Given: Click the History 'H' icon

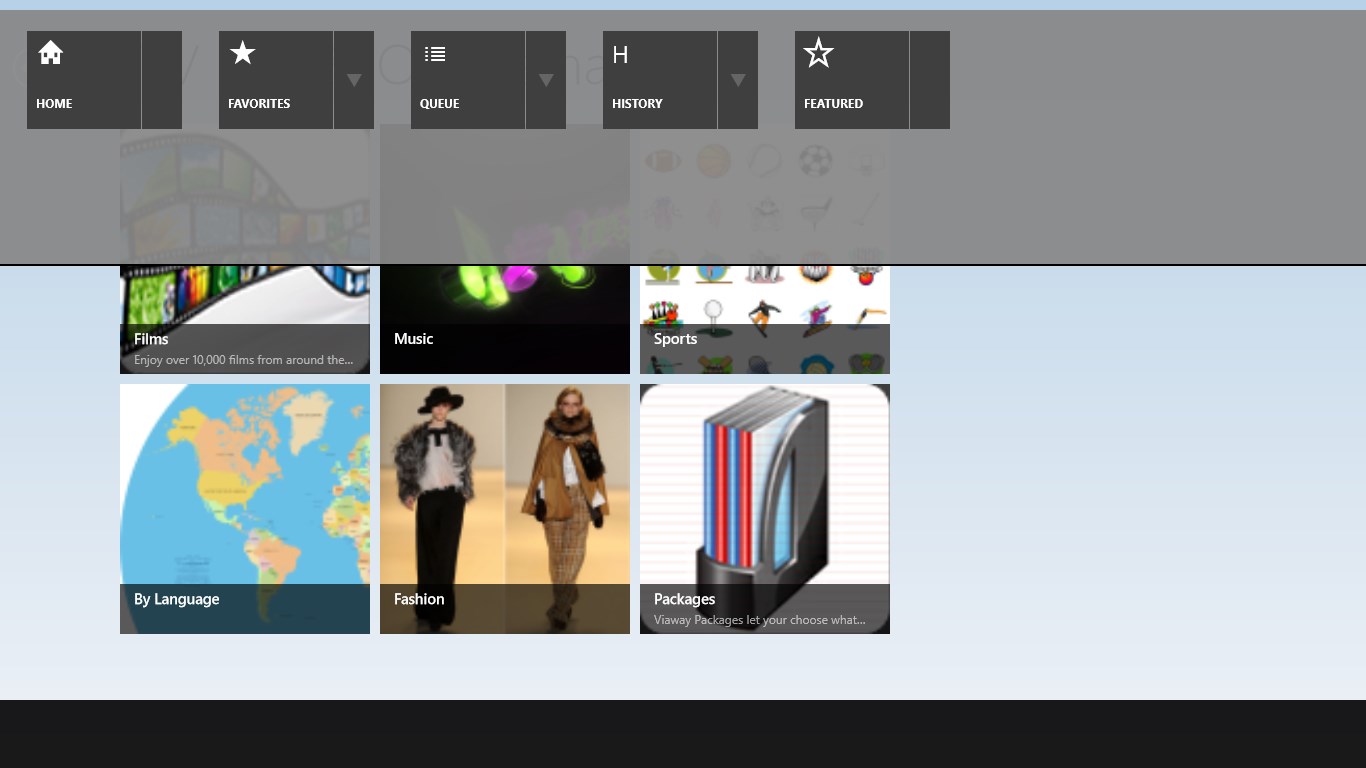Looking at the screenshot, I should click(620, 55).
